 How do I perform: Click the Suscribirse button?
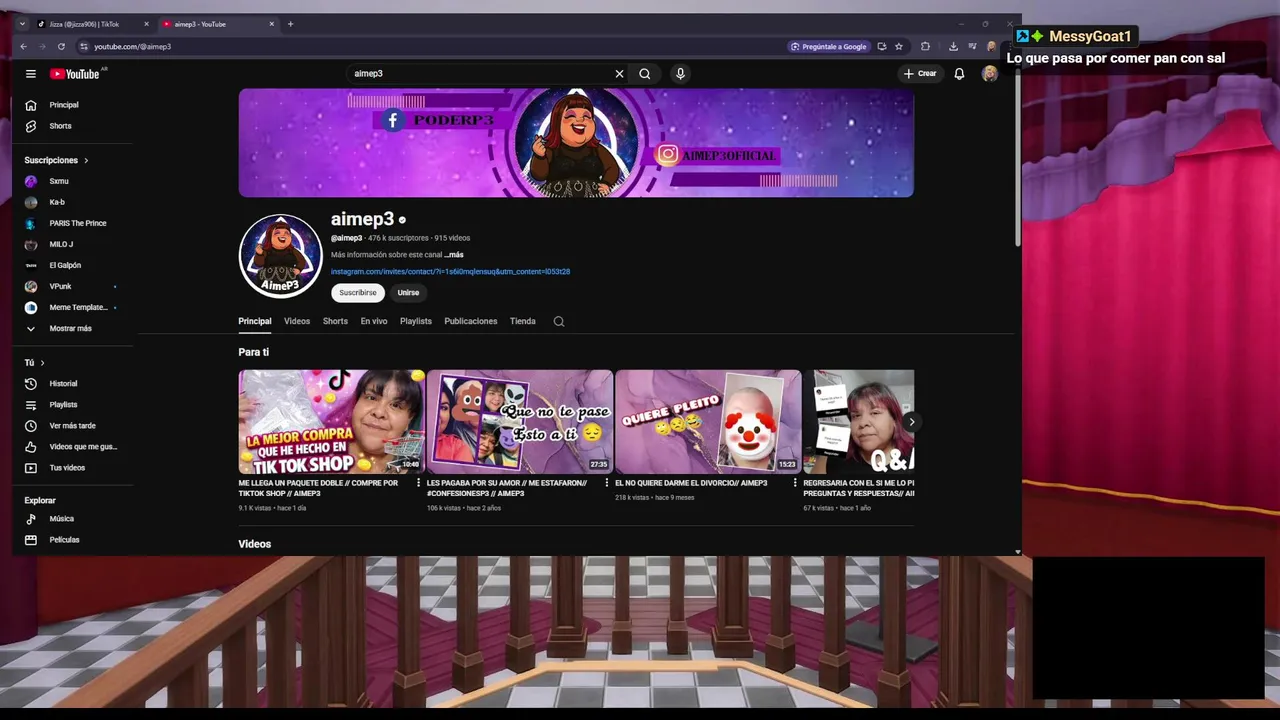(358, 293)
